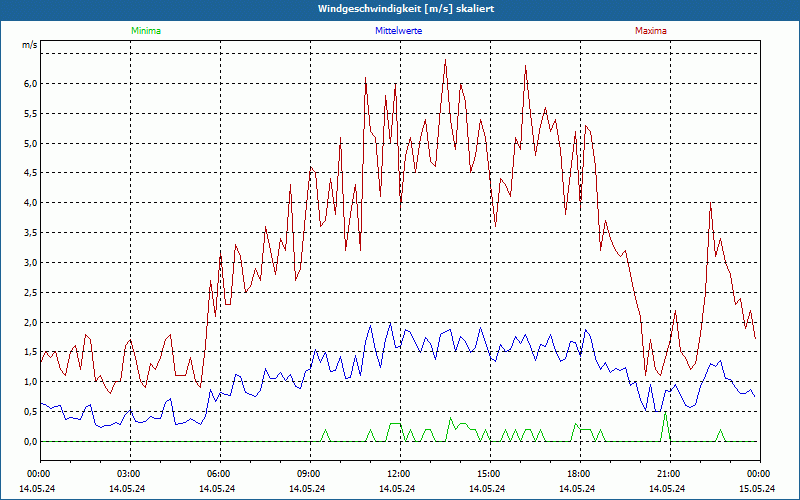The height and width of the screenshot is (500, 800).
Task: Click the 5,0 y-axis value
Action: tap(31, 143)
